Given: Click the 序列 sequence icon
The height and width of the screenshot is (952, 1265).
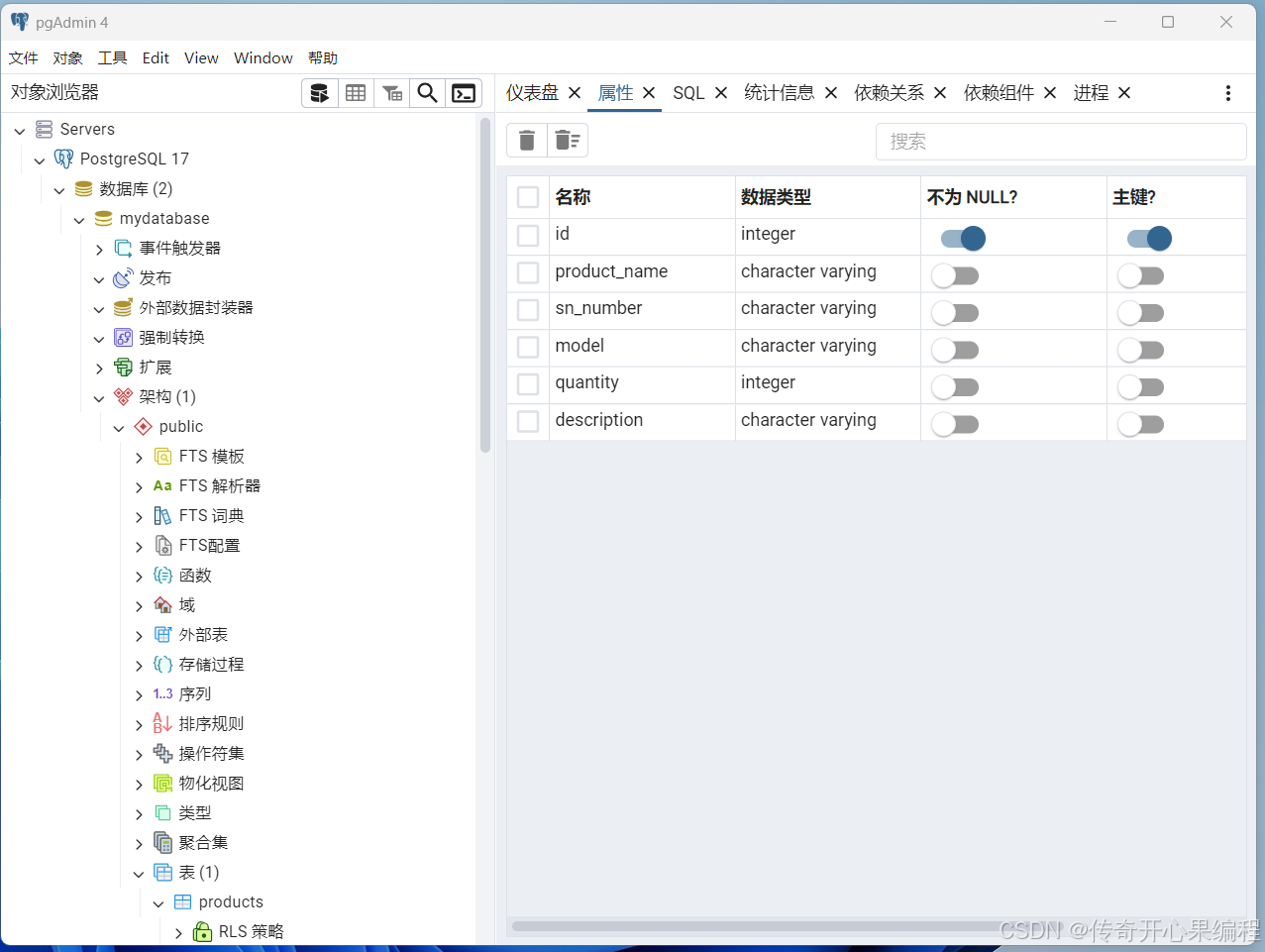Looking at the screenshot, I should [162, 693].
